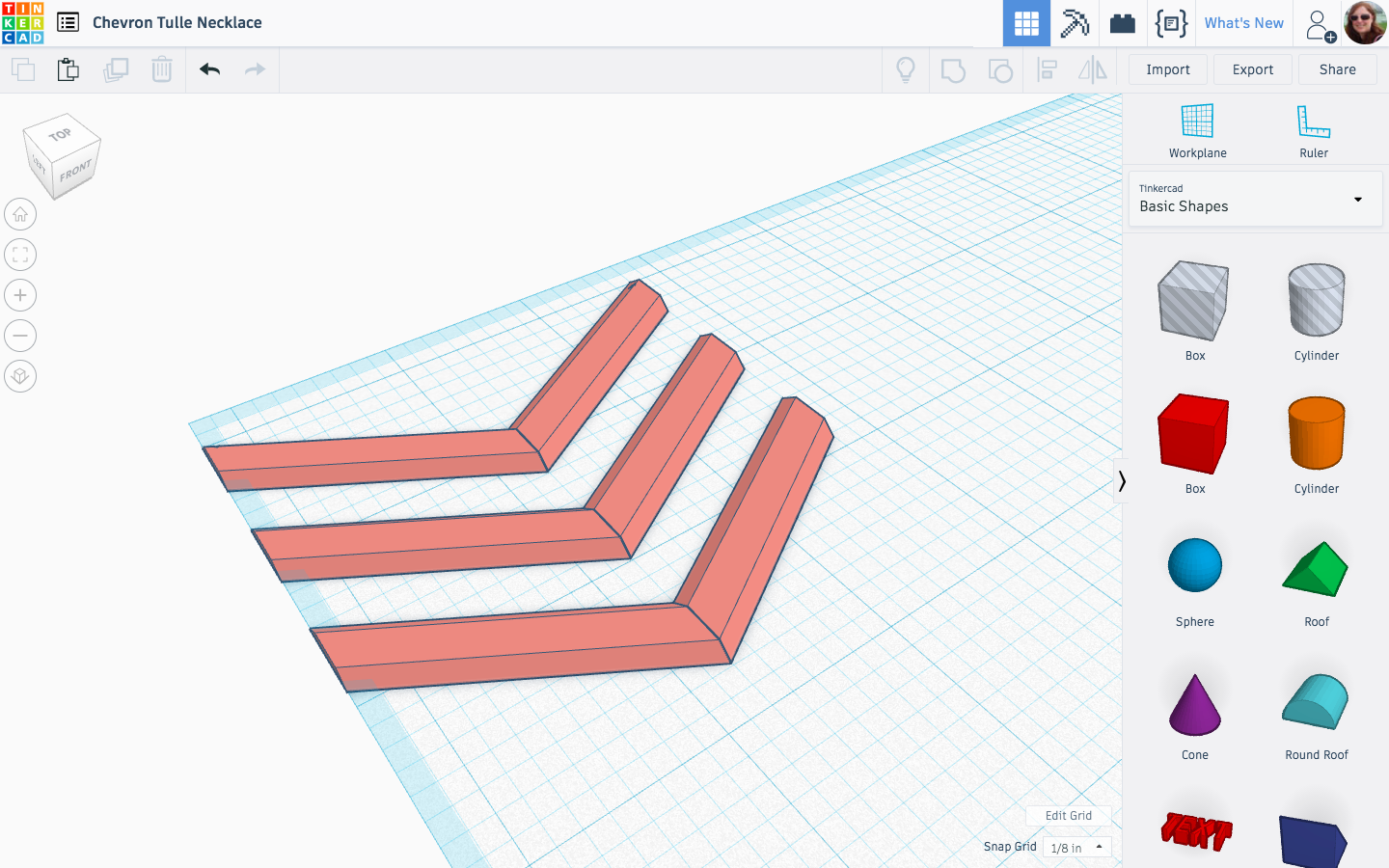This screenshot has height=868, width=1389.
Task: Click the Mirror flip icon
Action: click(x=1093, y=69)
